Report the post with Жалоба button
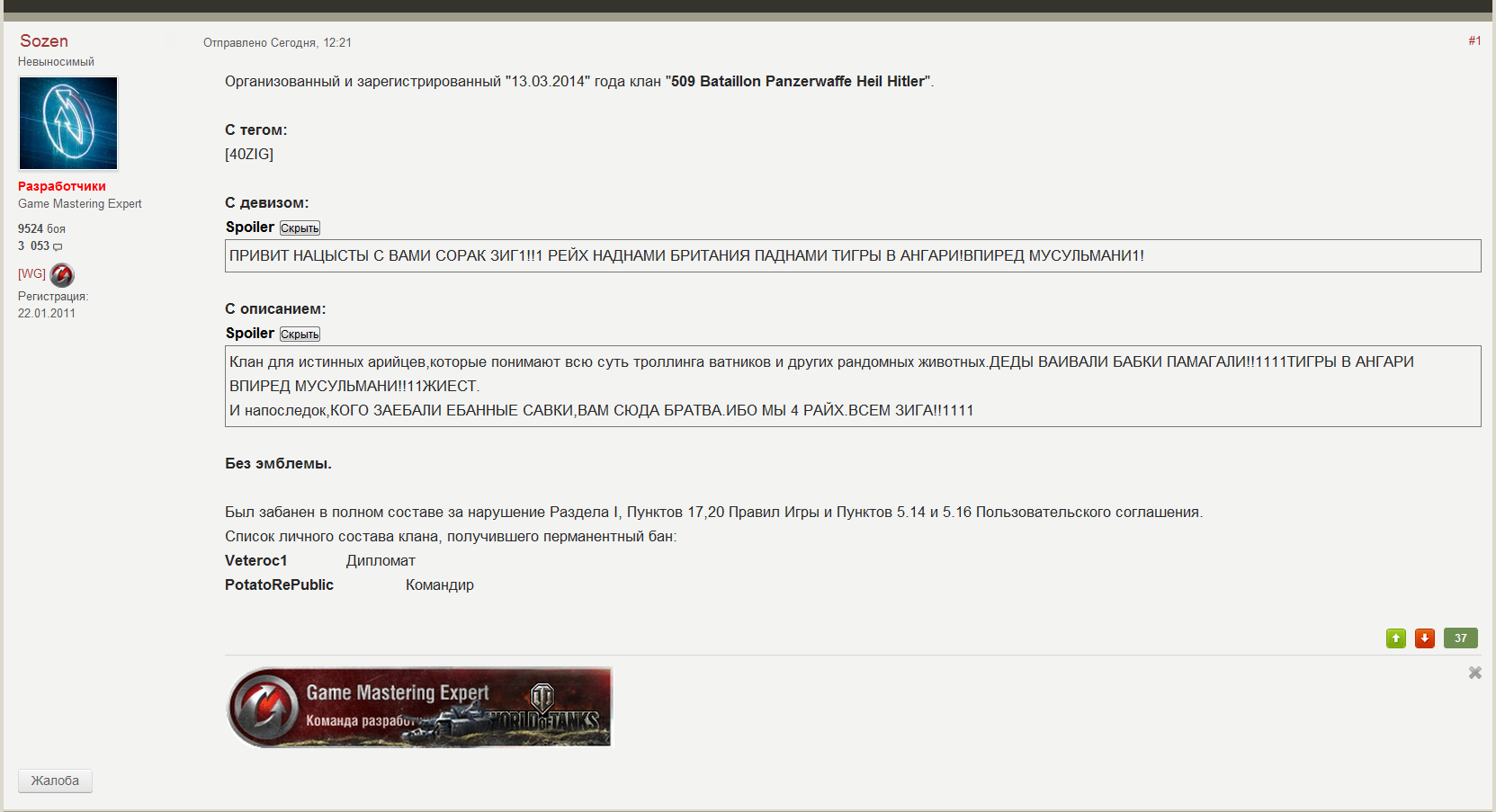Image resolution: width=1496 pixels, height=812 pixels. 55,781
